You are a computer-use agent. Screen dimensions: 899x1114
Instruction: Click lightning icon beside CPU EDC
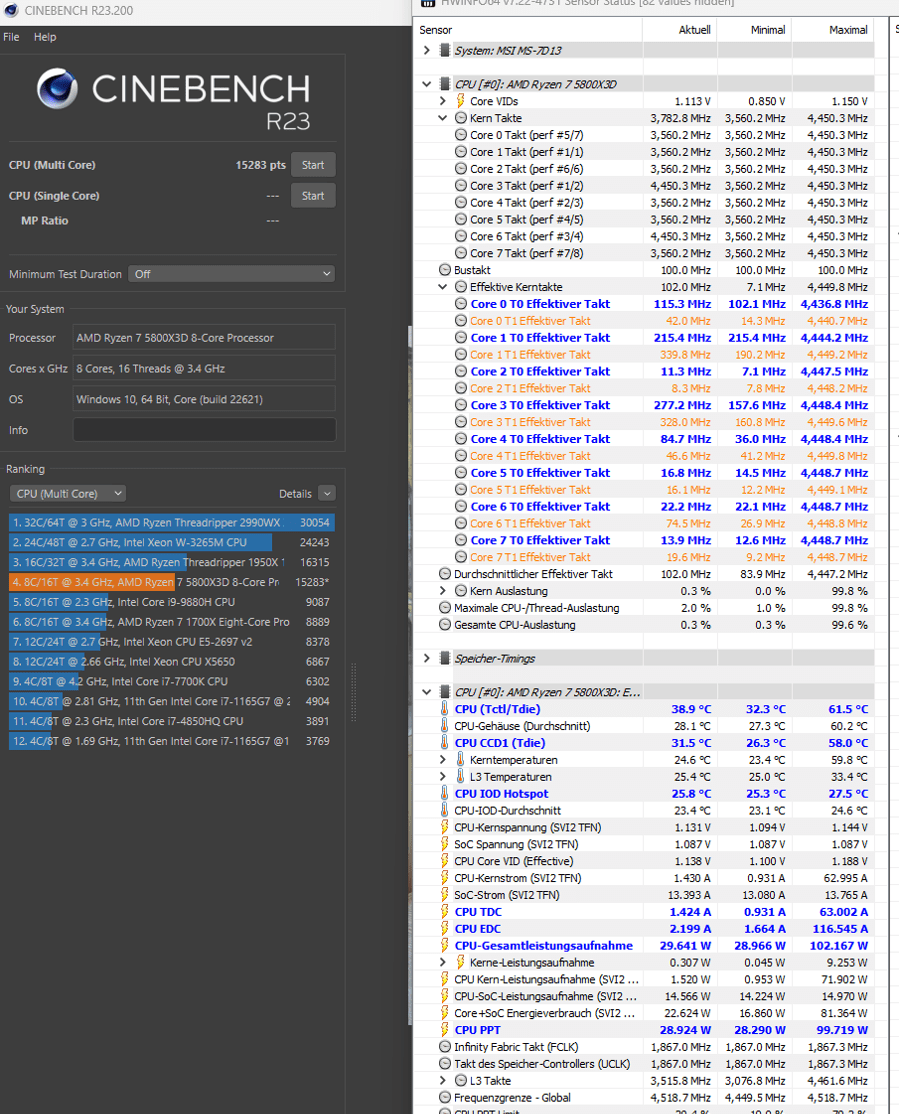click(x=445, y=929)
